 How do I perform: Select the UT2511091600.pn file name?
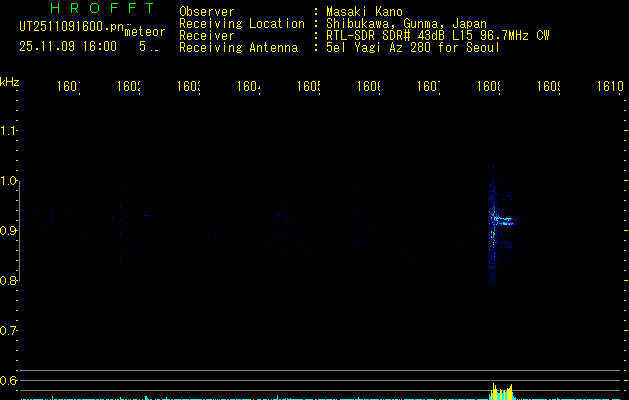72,27
